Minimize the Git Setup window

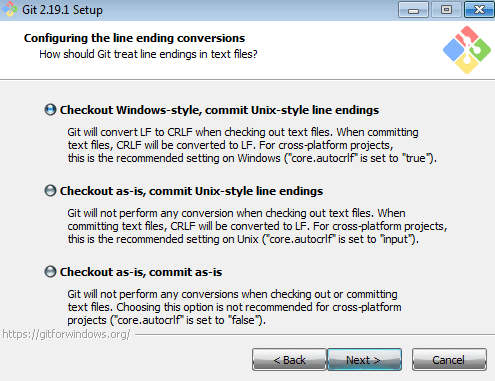point(413,10)
